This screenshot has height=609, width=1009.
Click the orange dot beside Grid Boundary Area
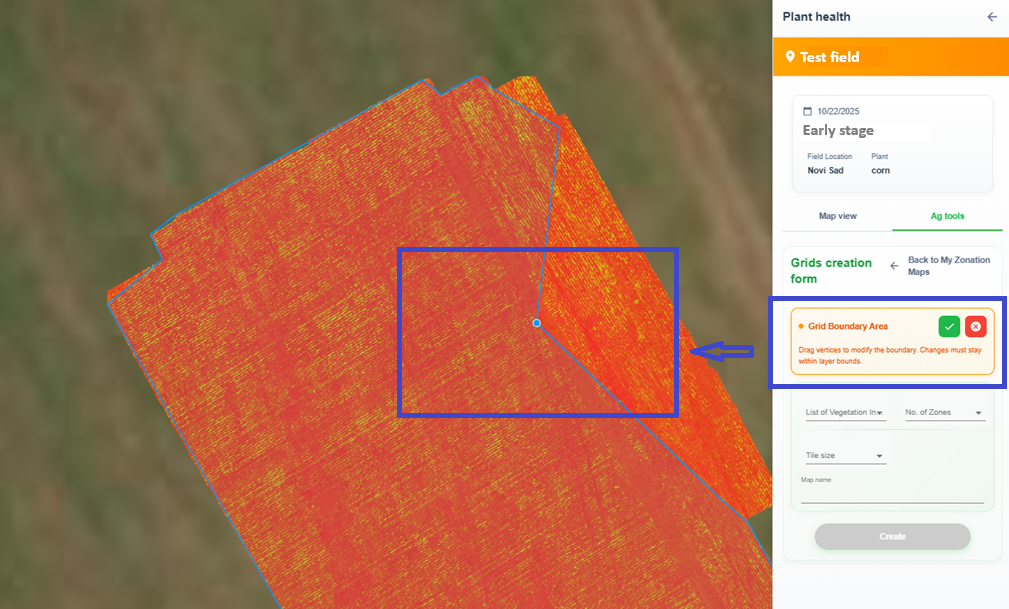[801, 326]
